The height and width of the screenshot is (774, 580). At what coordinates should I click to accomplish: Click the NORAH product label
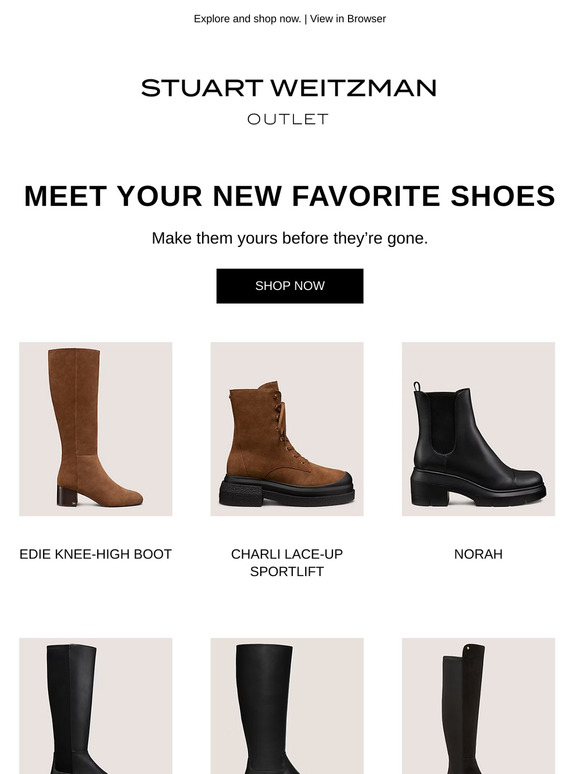point(478,554)
